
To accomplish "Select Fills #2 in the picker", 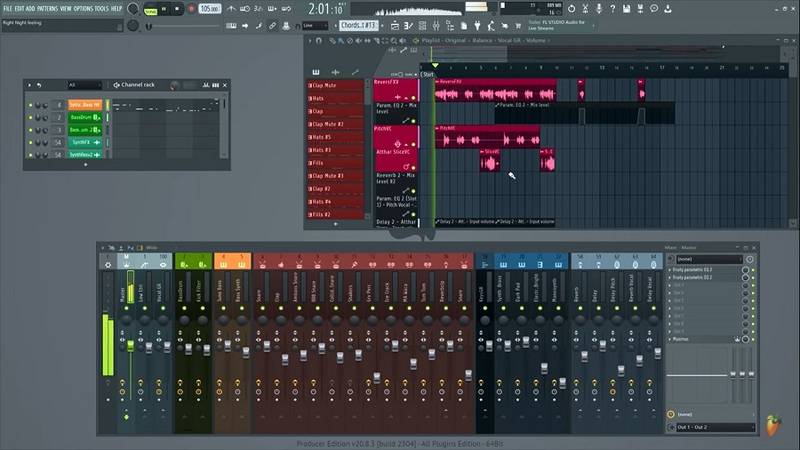I will 335,214.
